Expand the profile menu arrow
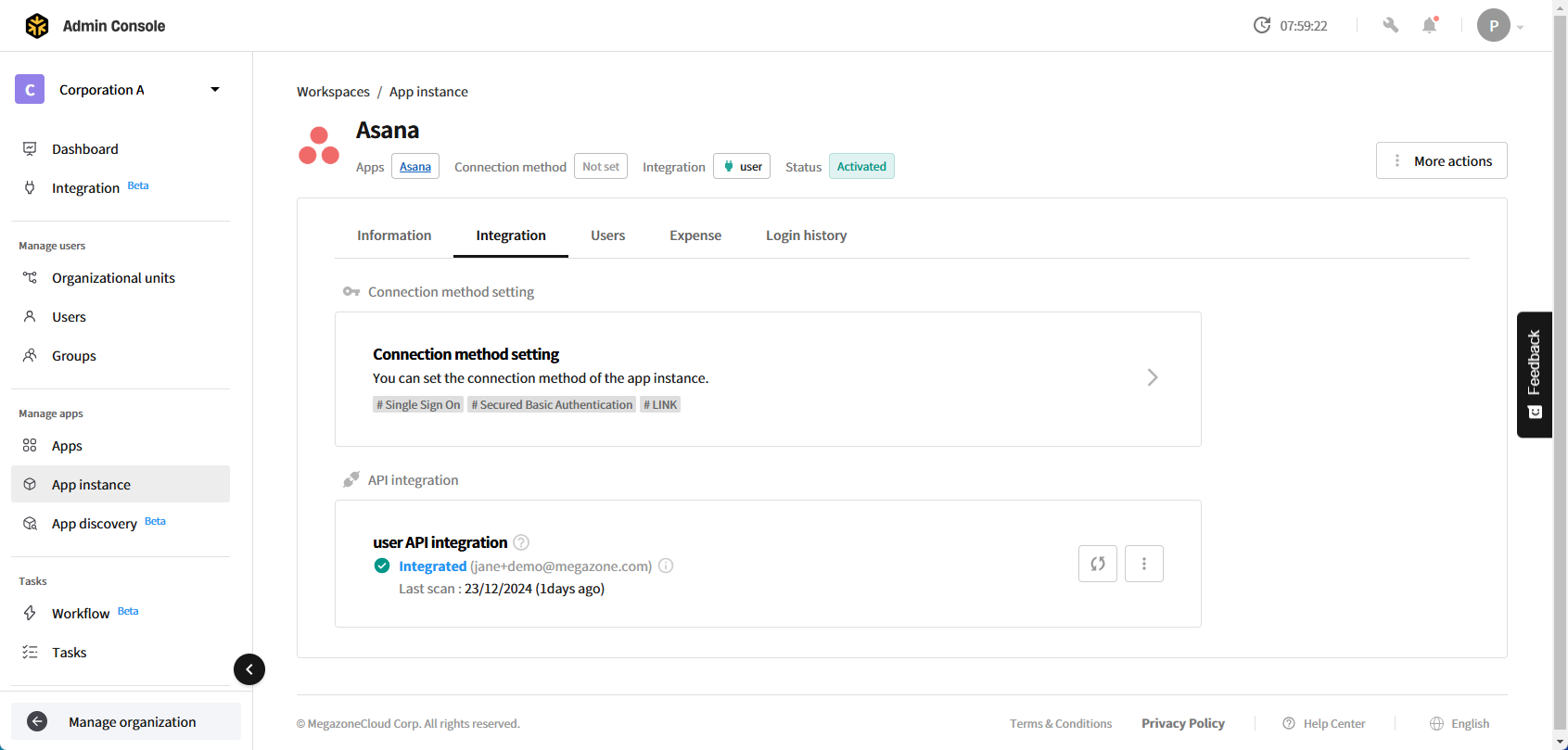1568x750 pixels. pos(1520,27)
